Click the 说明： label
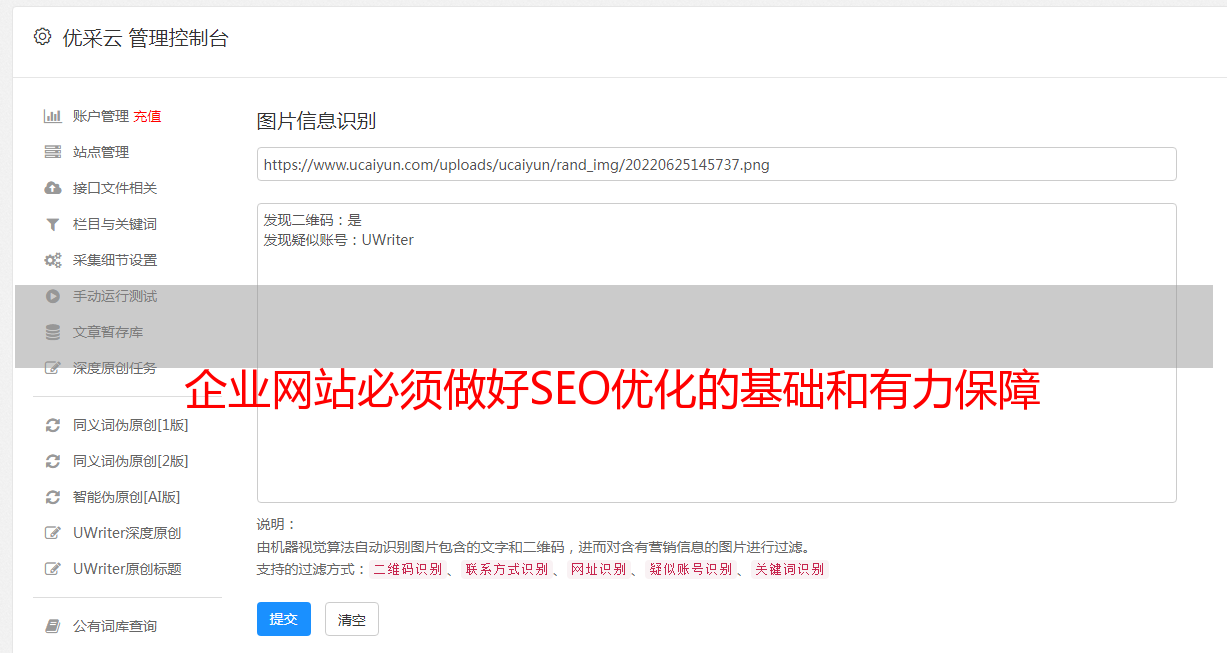1227x653 pixels. [277, 525]
